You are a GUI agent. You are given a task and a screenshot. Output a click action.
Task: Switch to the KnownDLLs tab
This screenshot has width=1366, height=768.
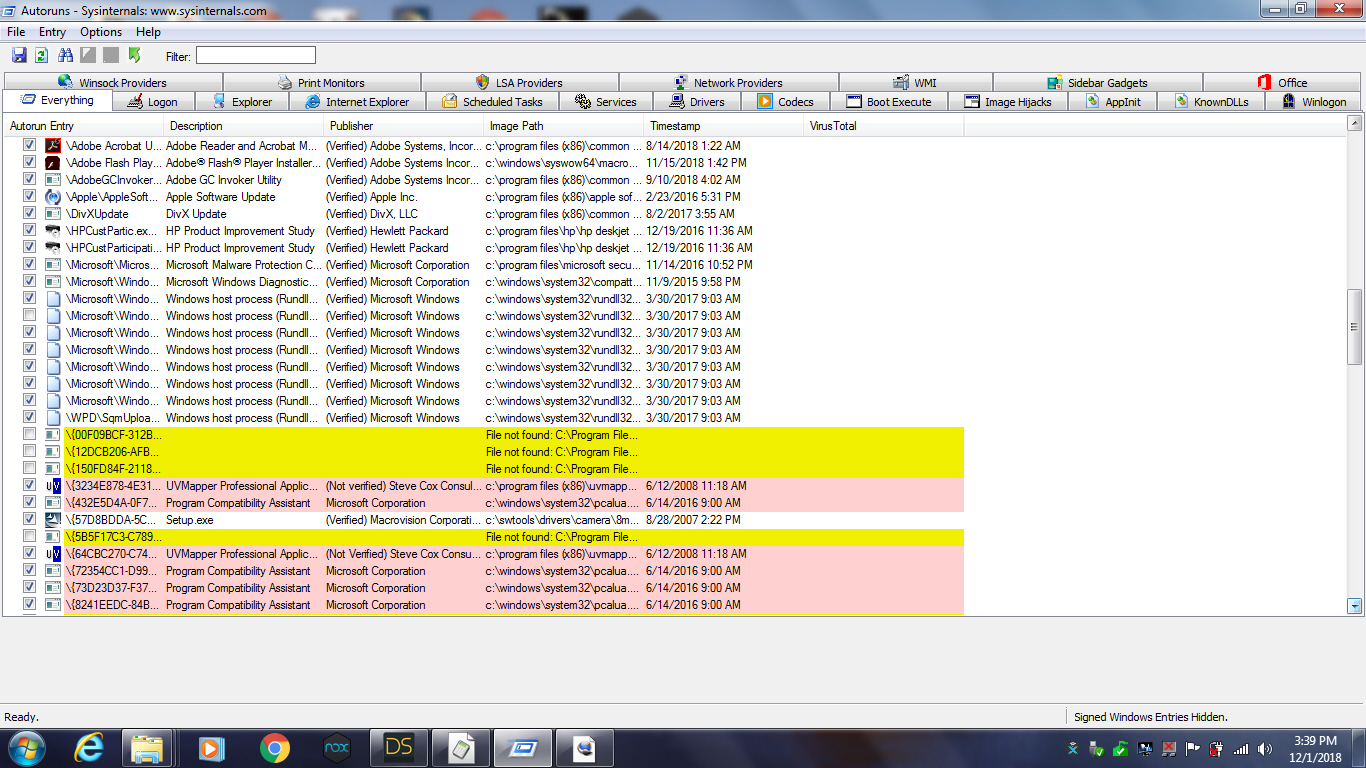pos(1211,102)
